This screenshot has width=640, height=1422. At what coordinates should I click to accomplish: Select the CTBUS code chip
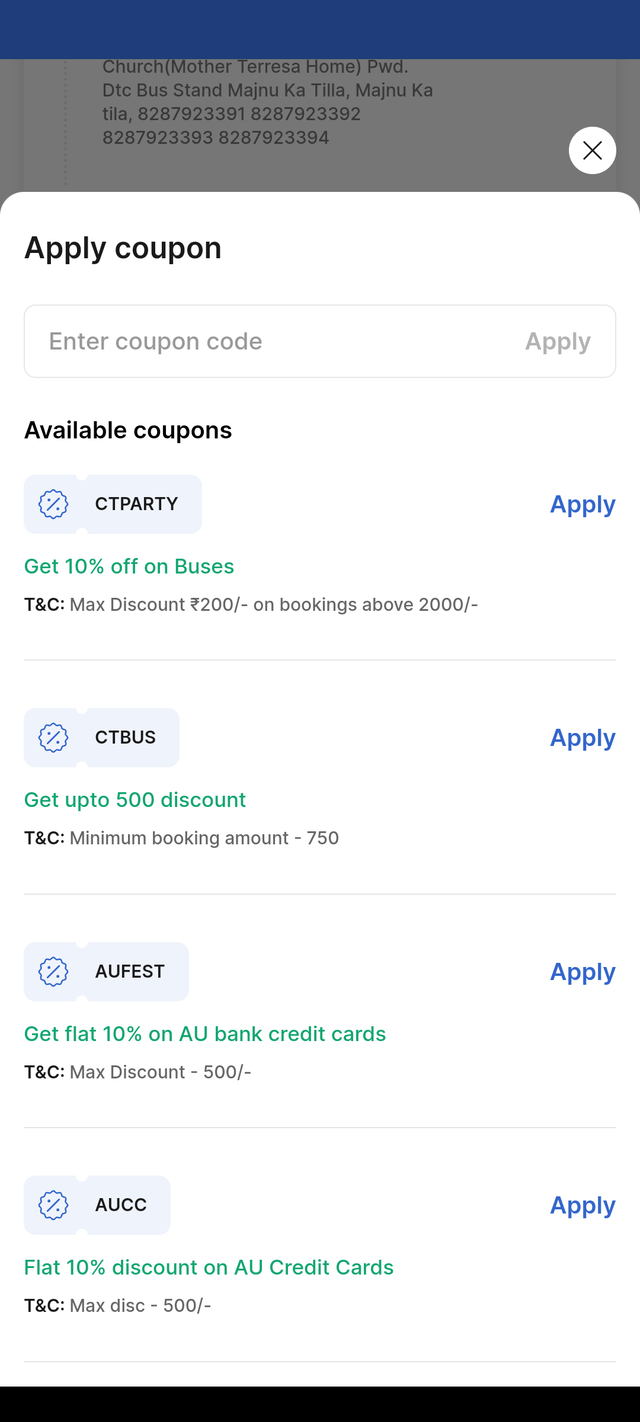pyautogui.click(x=102, y=738)
